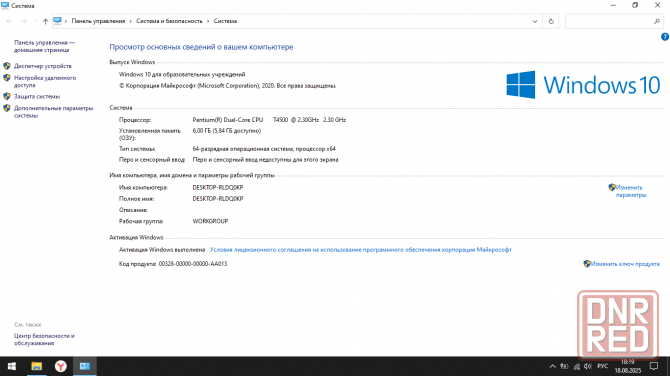This screenshot has height=376, width=670.
Task: Go back with the back arrow
Action: 9,21
